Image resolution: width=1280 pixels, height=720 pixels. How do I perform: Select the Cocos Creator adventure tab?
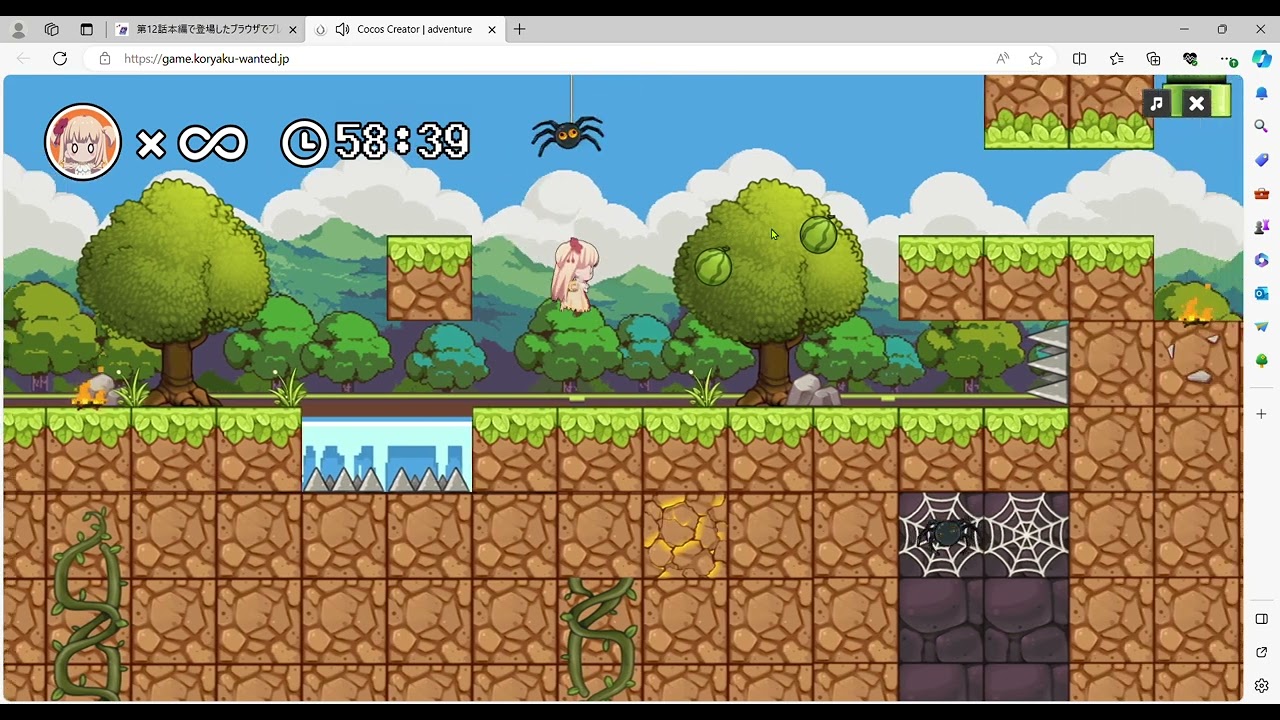[414, 29]
